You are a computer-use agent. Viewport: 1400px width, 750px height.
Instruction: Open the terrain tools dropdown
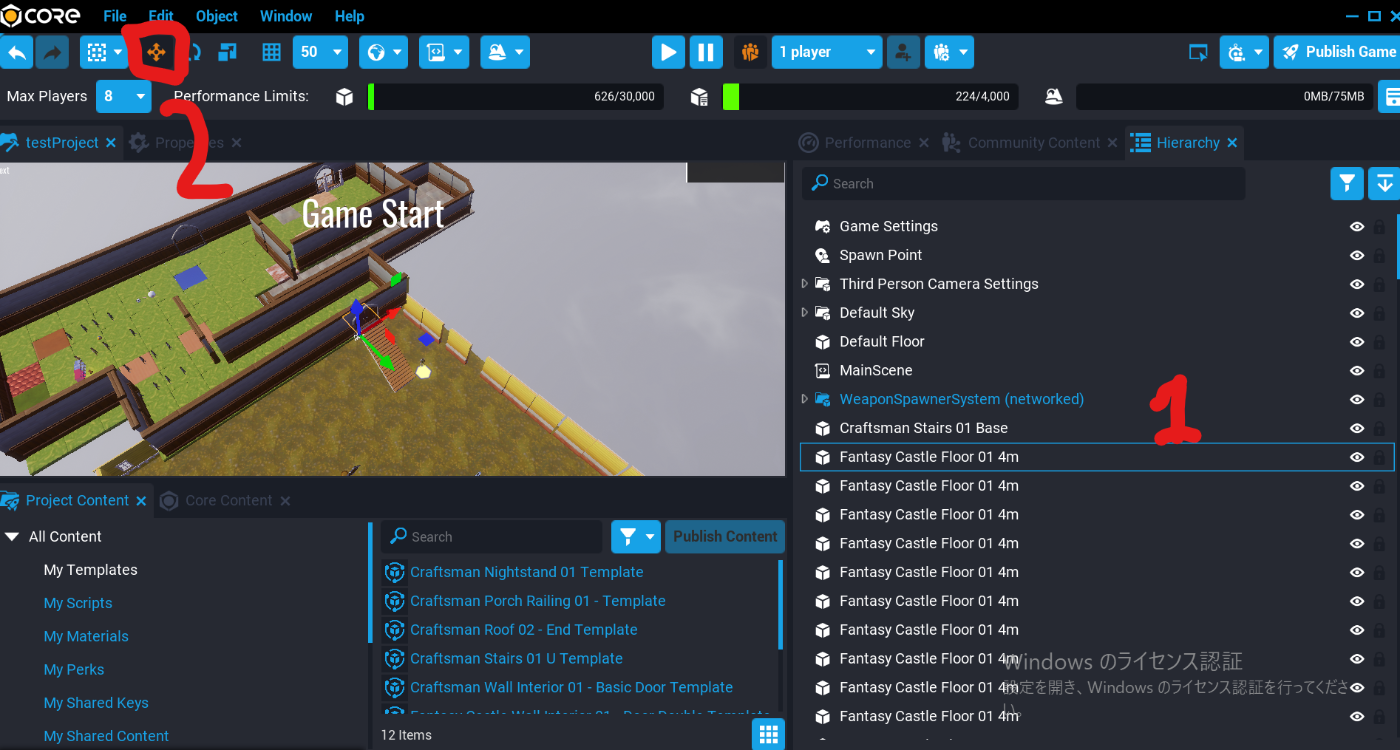click(x=505, y=52)
